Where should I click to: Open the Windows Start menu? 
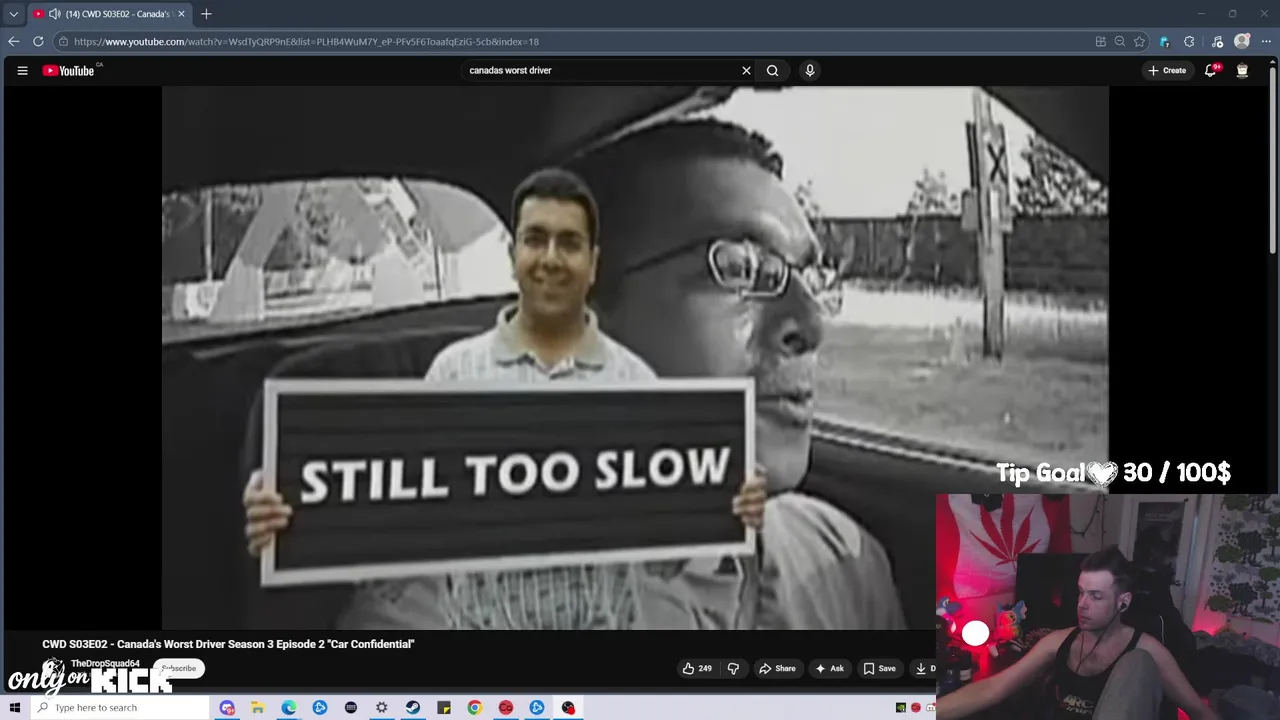(14, 707)
